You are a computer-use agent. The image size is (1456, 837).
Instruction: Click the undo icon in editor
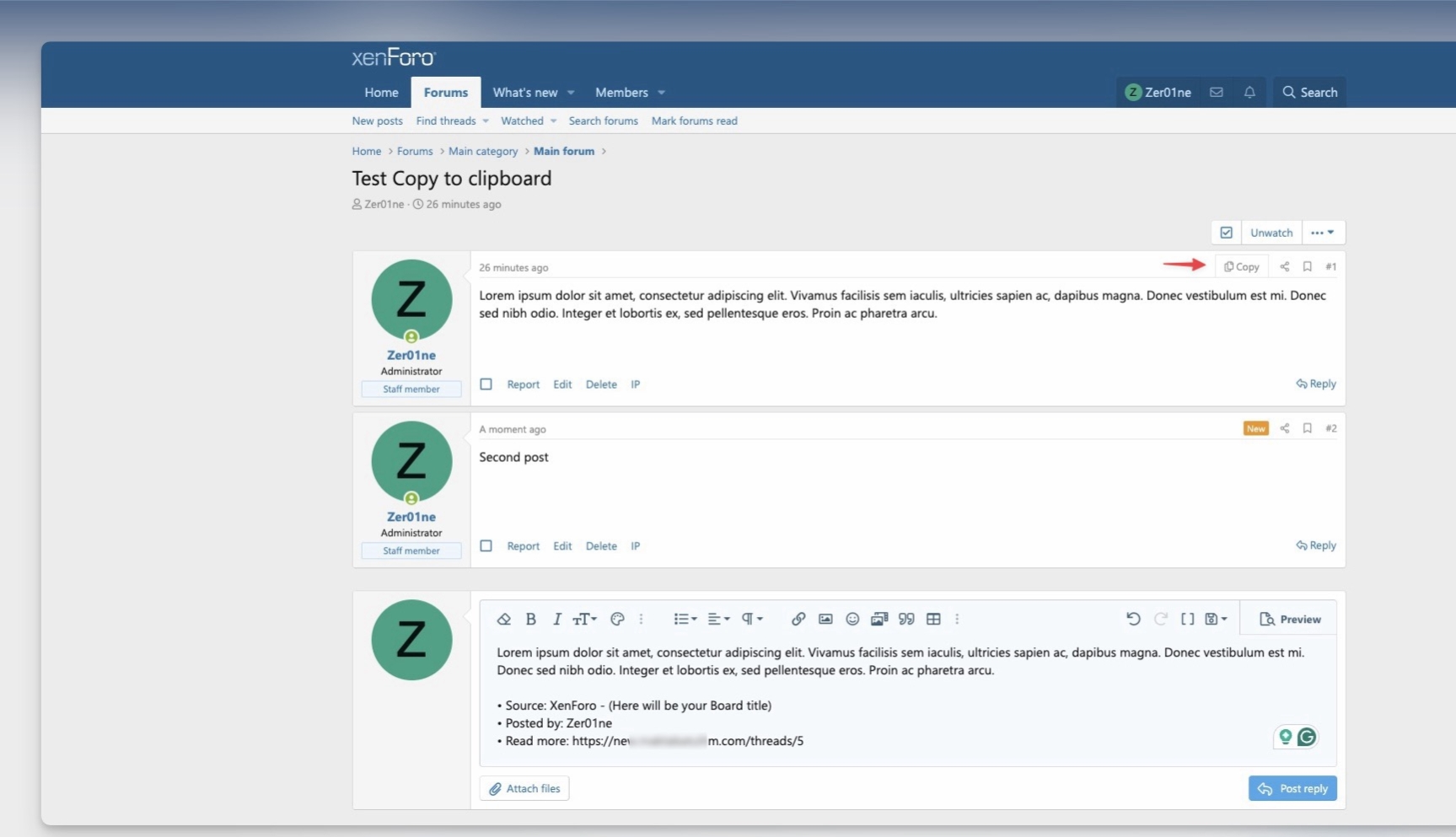(x=1133, y=619)
